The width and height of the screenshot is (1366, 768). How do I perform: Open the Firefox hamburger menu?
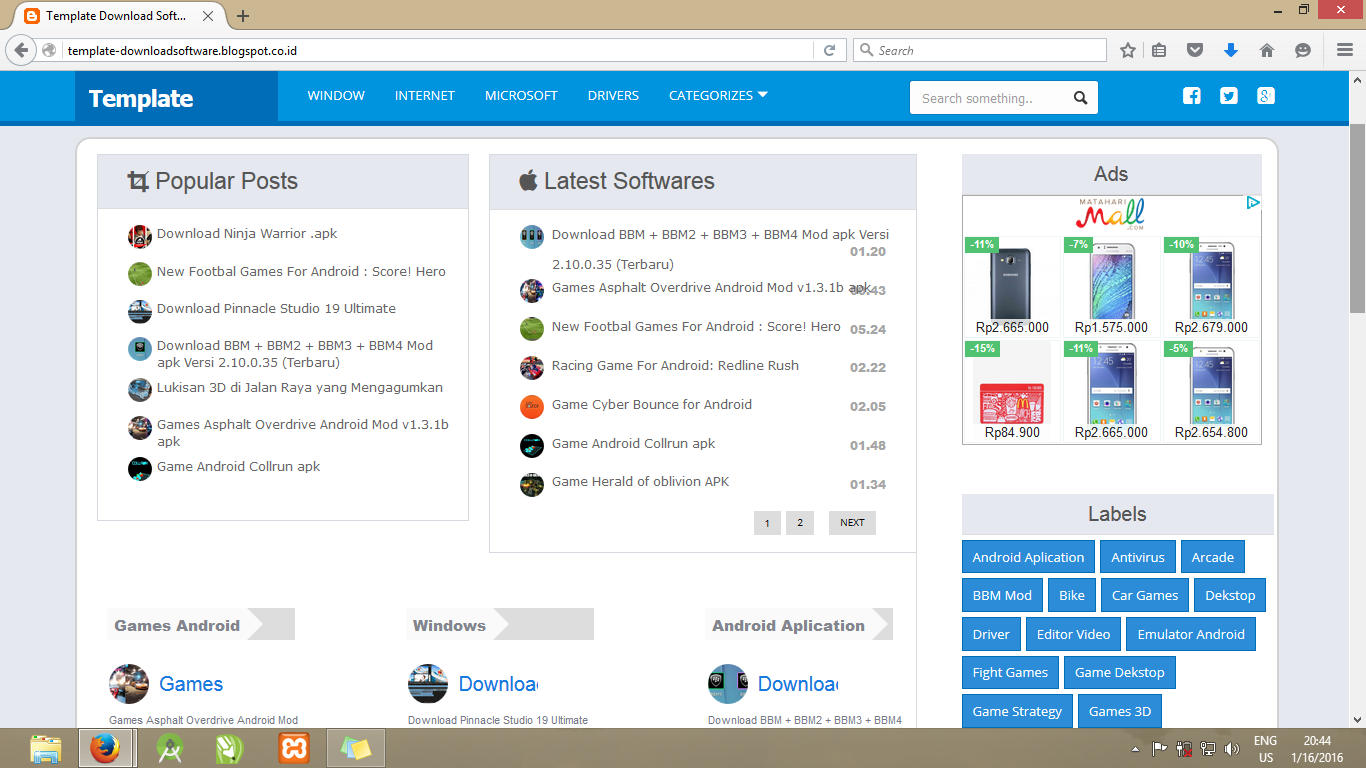coord(1343,49)
